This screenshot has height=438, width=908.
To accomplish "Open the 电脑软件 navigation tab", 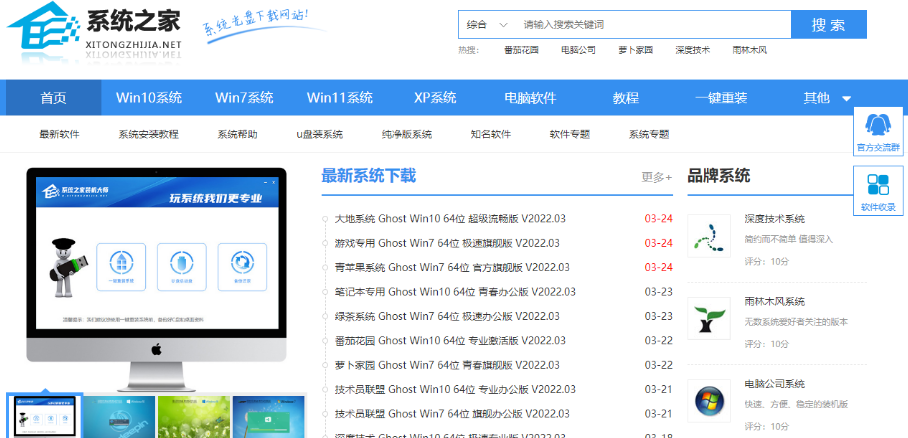I will pos(530,98).
